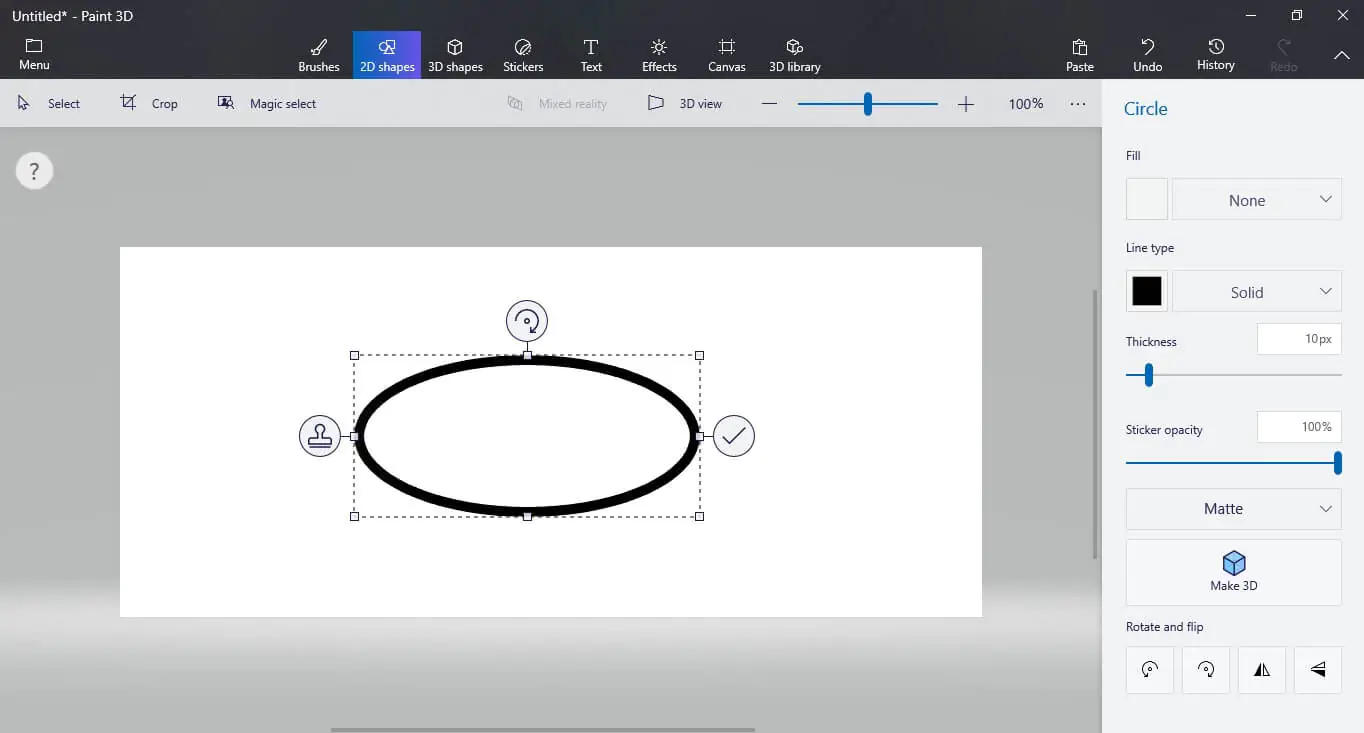Click the top-left selection corner handle
This screenshot has height=733, width=1364.
coord(354,355)
